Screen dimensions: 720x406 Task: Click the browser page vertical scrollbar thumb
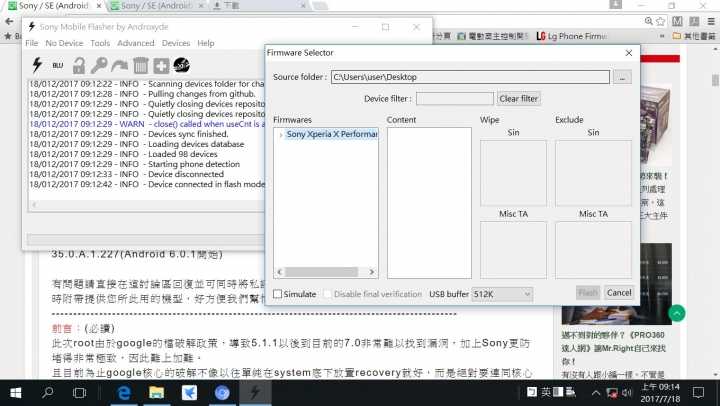(715, 80)
